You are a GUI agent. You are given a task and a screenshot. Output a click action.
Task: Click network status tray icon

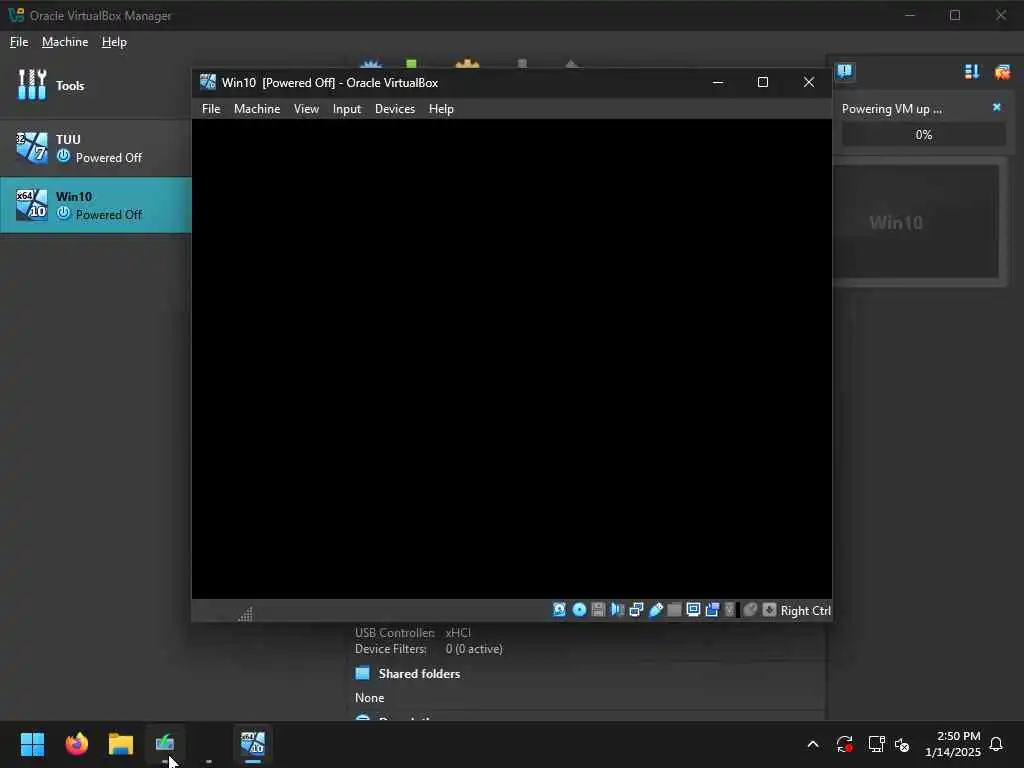[x=876, y=744]
